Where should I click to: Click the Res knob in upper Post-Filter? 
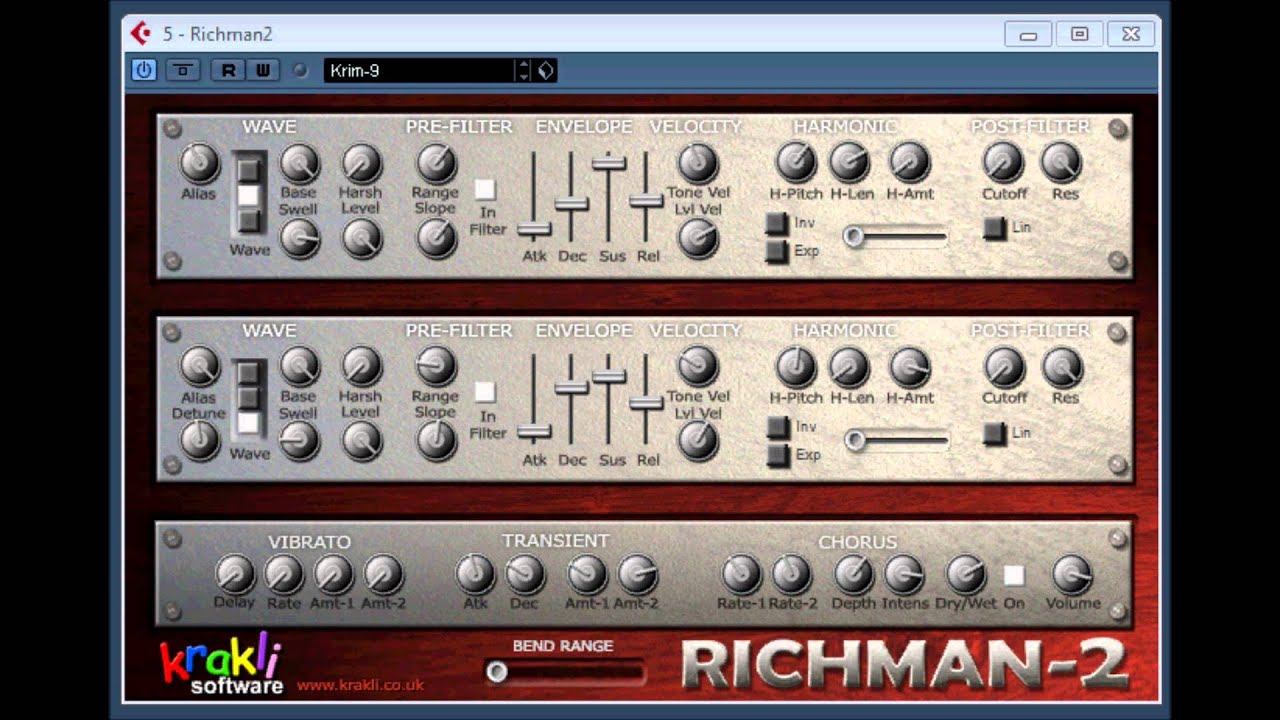tap(1062, 161)
